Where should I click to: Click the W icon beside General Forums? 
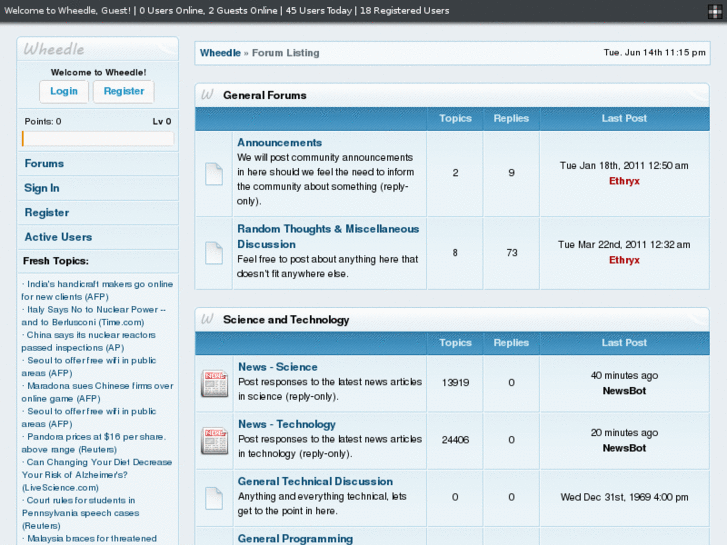point(207,95)
